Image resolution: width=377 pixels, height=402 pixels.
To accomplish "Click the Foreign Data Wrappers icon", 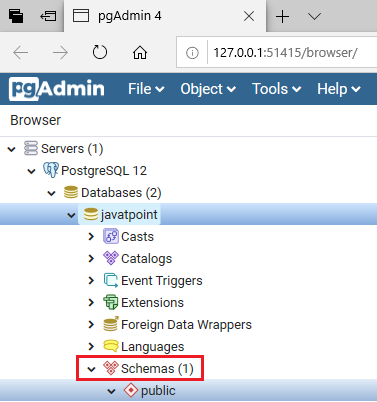I will tap(111, 324).
